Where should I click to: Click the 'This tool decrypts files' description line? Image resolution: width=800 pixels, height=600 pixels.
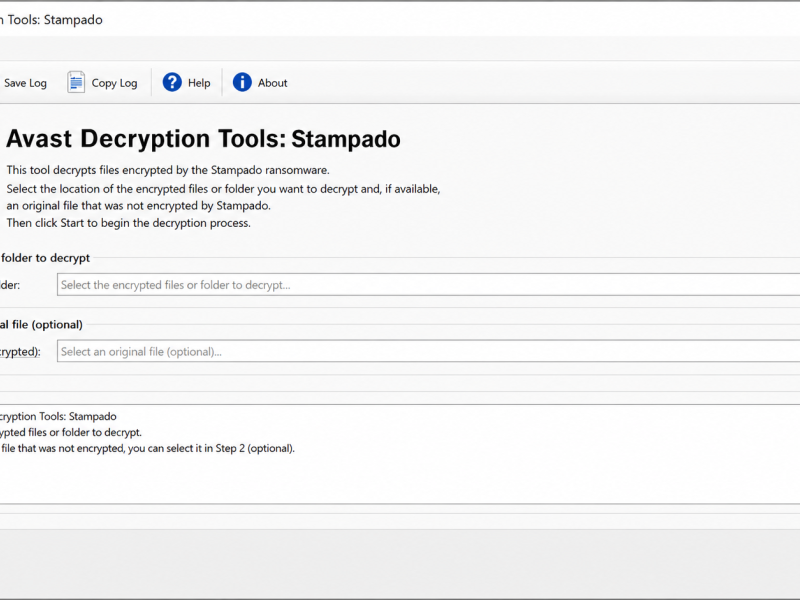coord(168,170)
